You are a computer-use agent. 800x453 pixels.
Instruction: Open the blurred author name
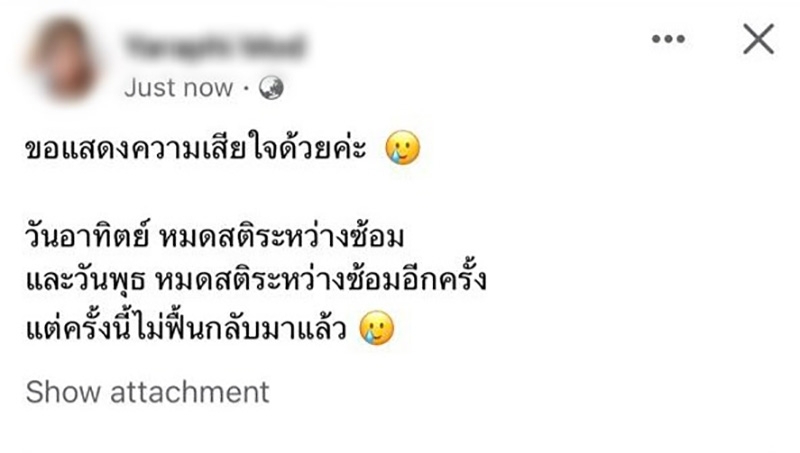point(214,46)
